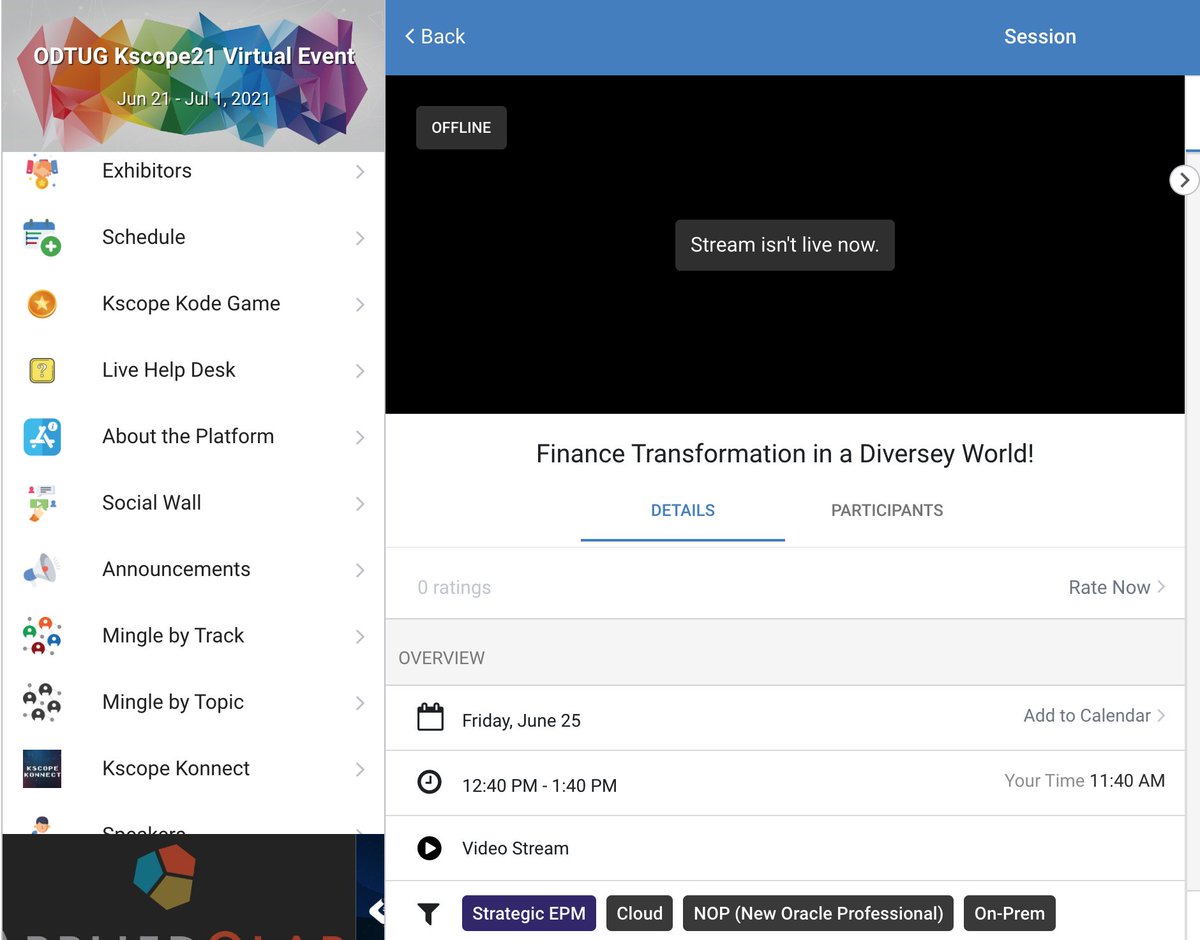
Task: Expand the Mingle by Track chevron
Action: (x=360, y=637)
